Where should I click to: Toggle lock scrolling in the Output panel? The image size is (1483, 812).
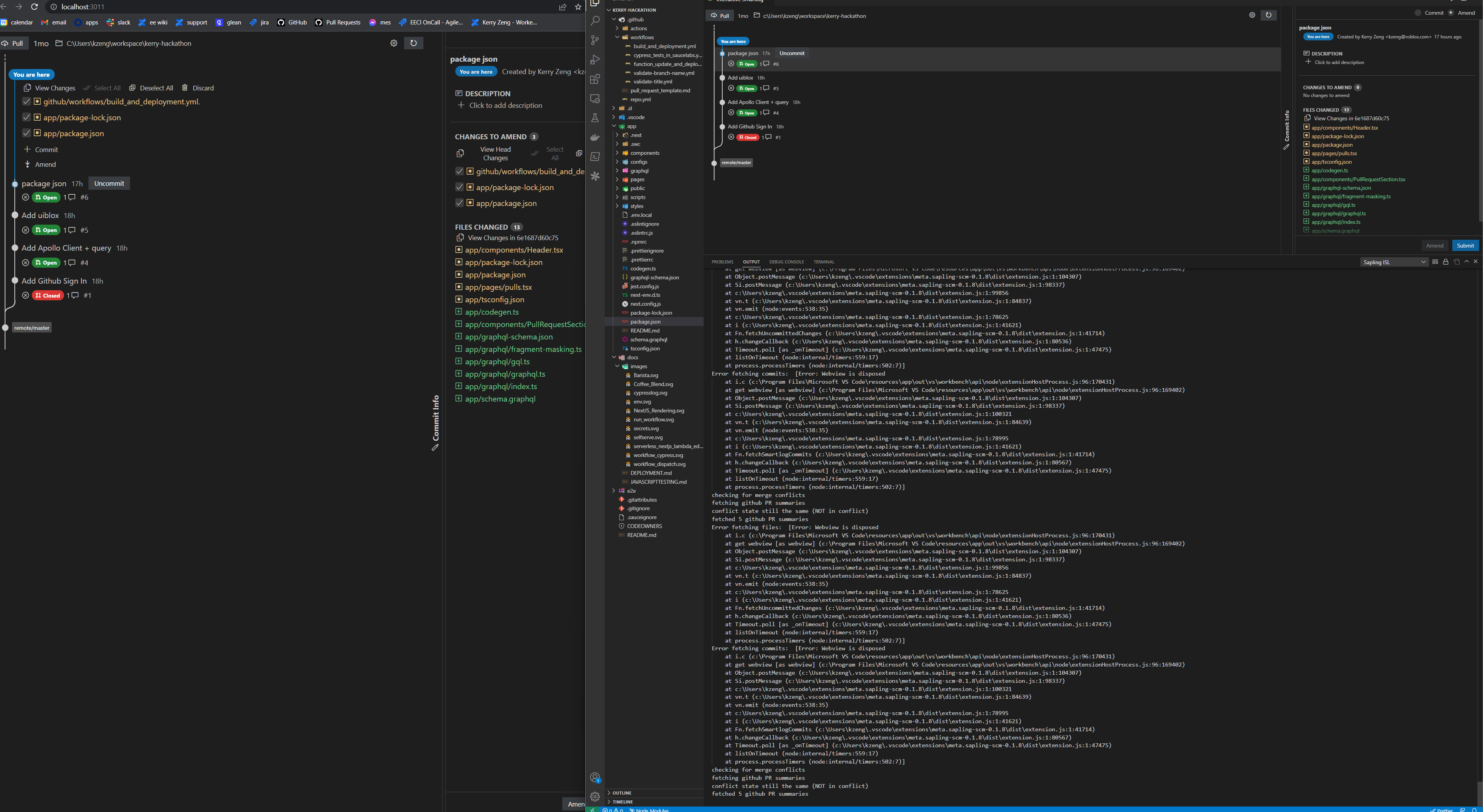click(1445, 262)
